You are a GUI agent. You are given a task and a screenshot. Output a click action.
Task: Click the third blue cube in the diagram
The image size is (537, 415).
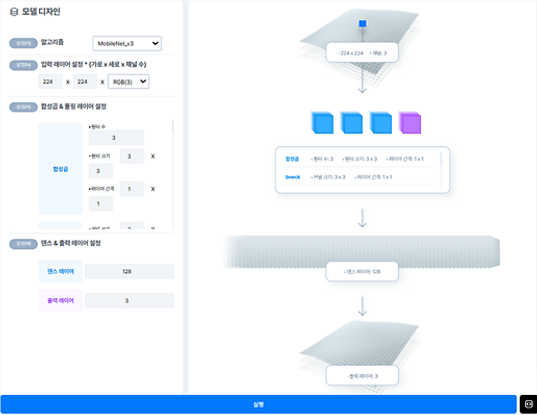pos(381,123)
